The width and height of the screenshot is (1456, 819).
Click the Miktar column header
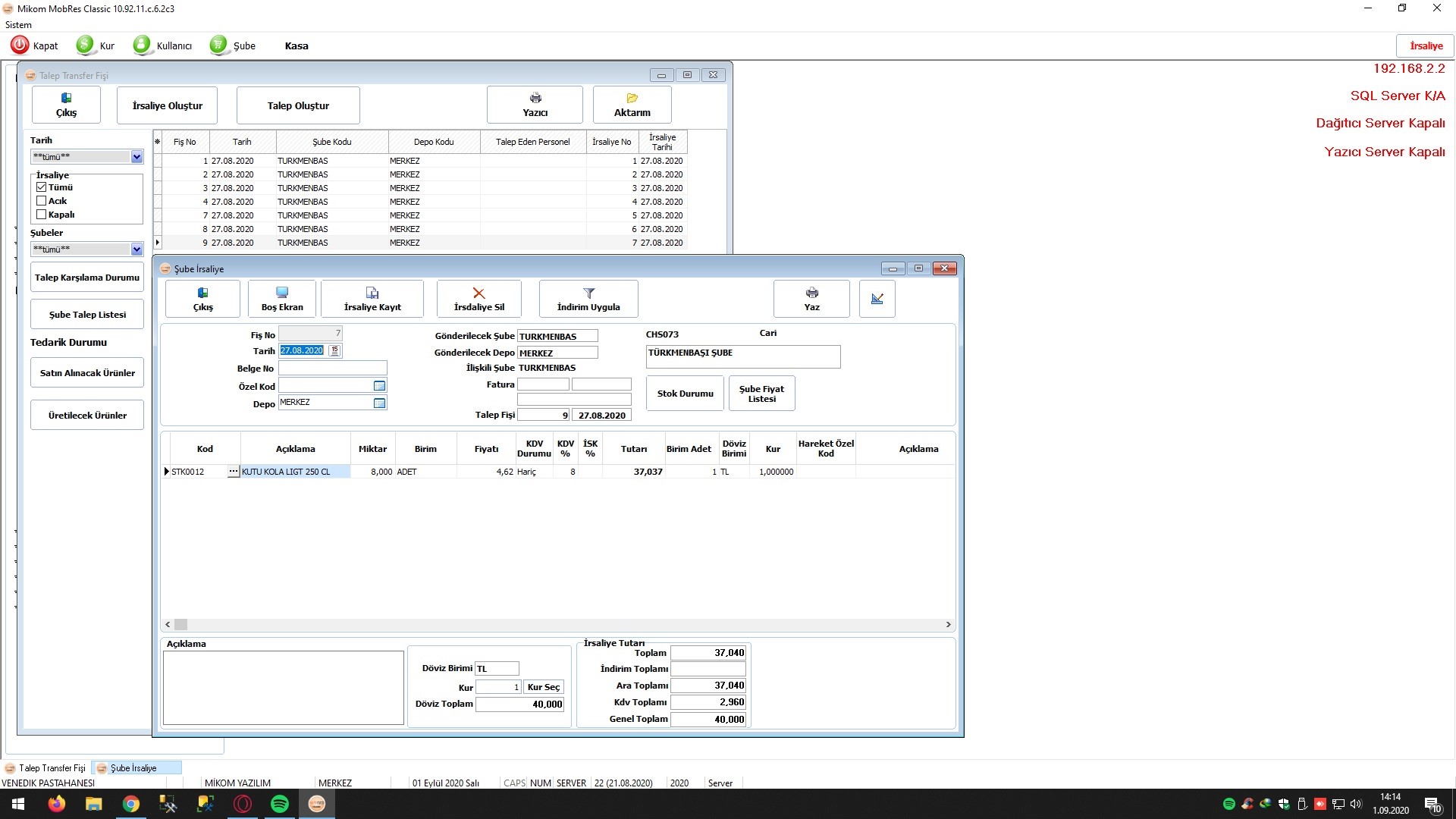372,449
